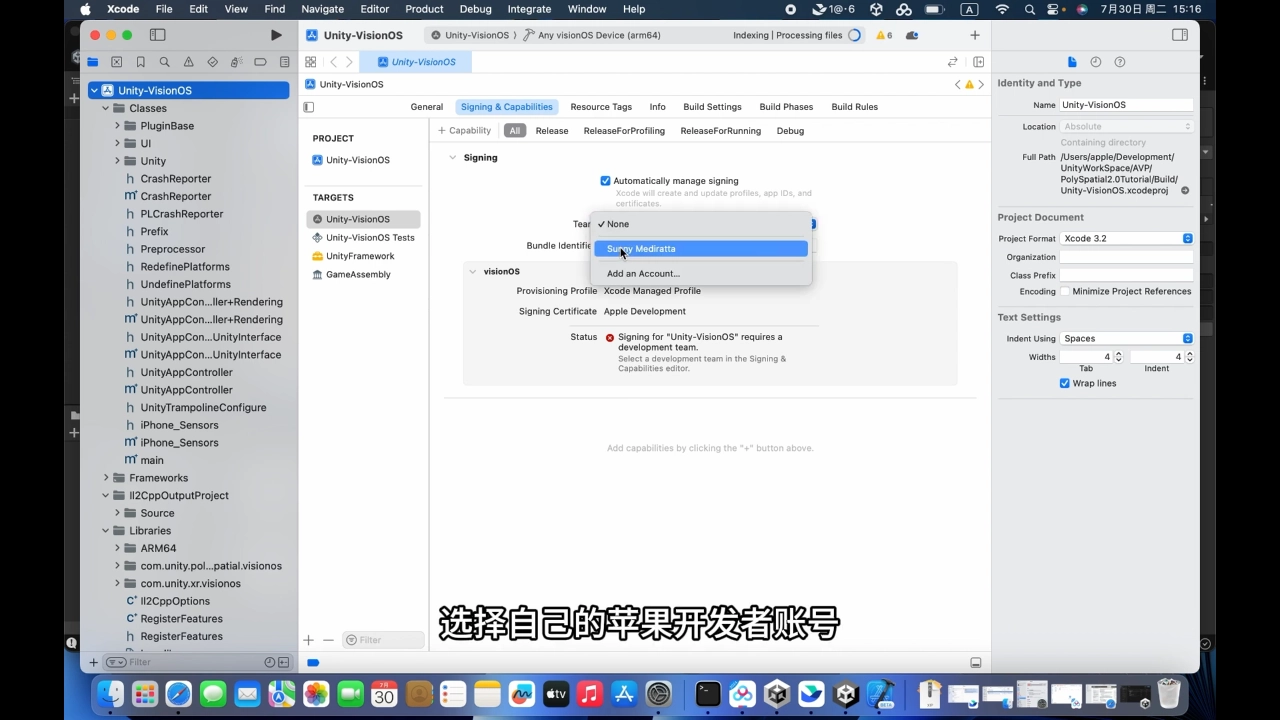Collapse the Classes folder
The height and width of the screenshot is (720, 1280).
(x=105, y=108)
